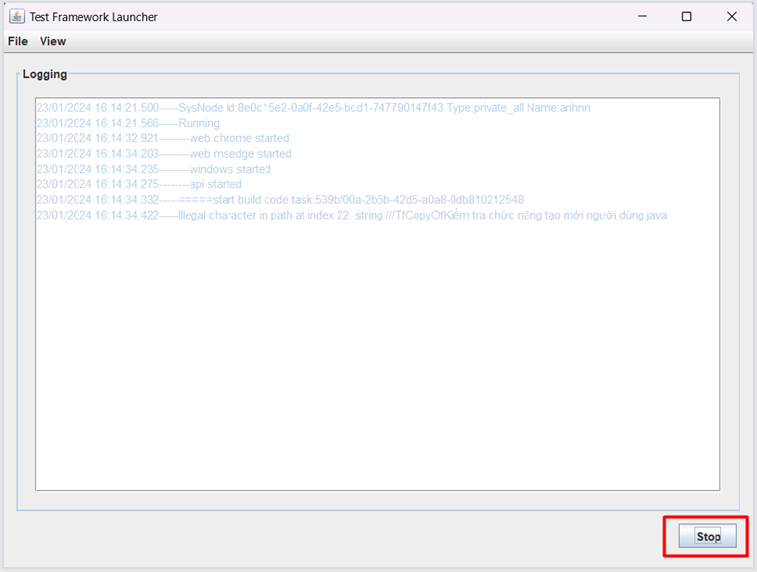The height and width of the screenshot is (572, 757).
Task: Open the View menu
Action: (x=53, y=41)
